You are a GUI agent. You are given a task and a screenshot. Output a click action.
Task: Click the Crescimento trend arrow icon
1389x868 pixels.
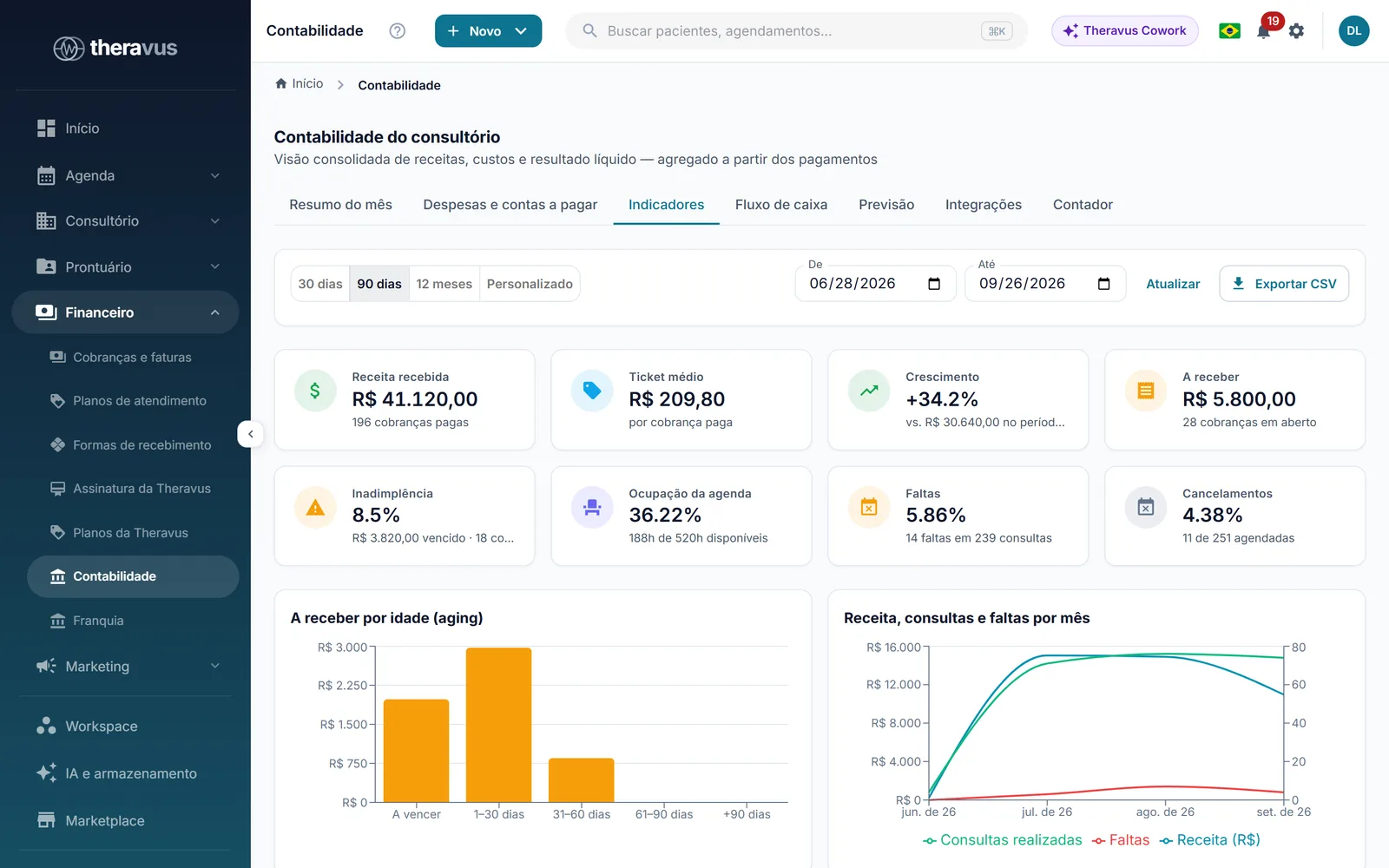[x=869, y=391]
